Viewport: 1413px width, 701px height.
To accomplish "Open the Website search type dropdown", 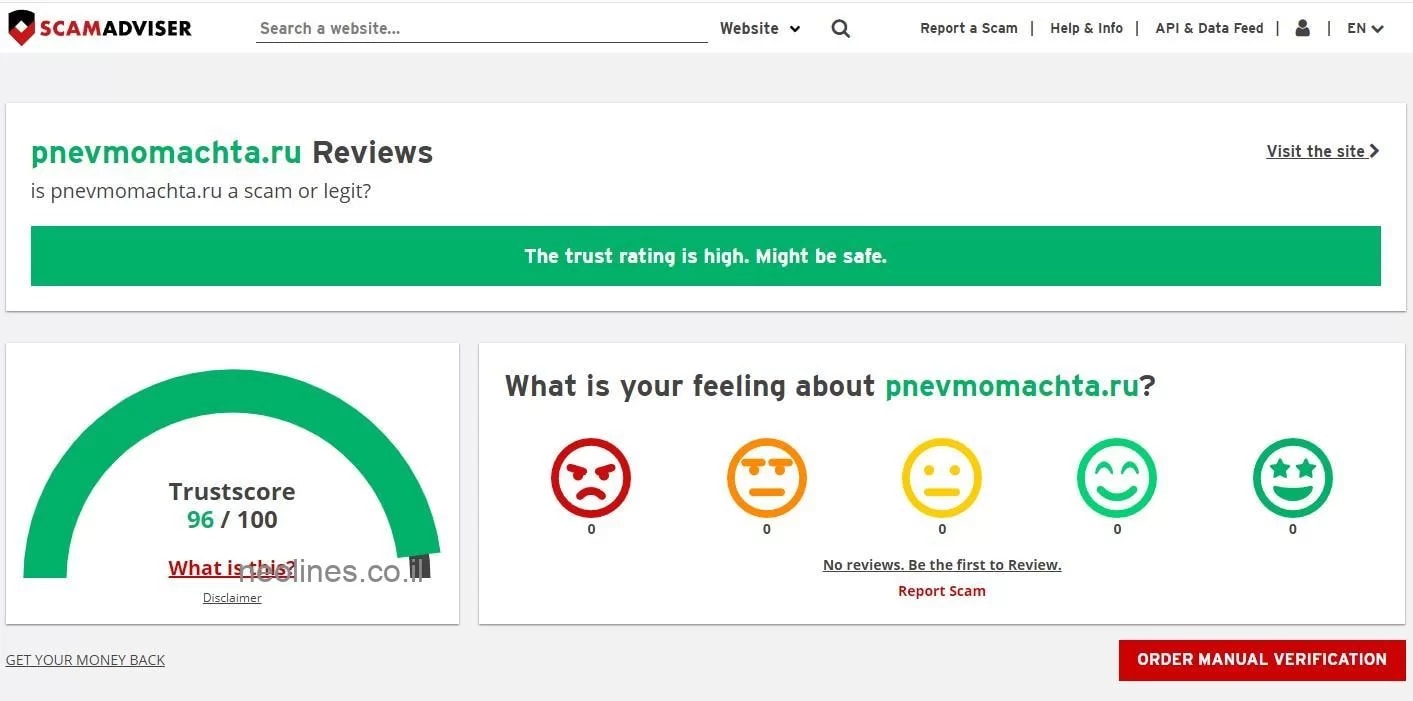I will point(760,29).
